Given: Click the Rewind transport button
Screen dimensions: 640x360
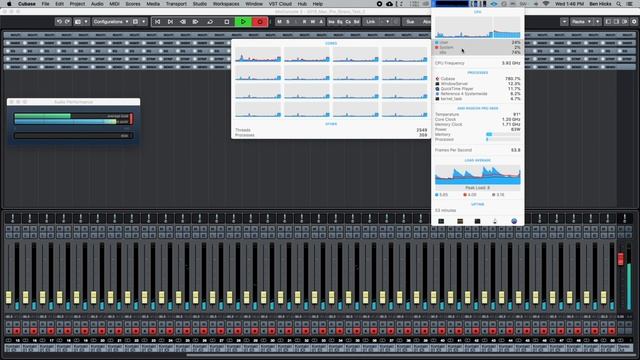Looking at the screenshot, I should click(x=183, y=22).
